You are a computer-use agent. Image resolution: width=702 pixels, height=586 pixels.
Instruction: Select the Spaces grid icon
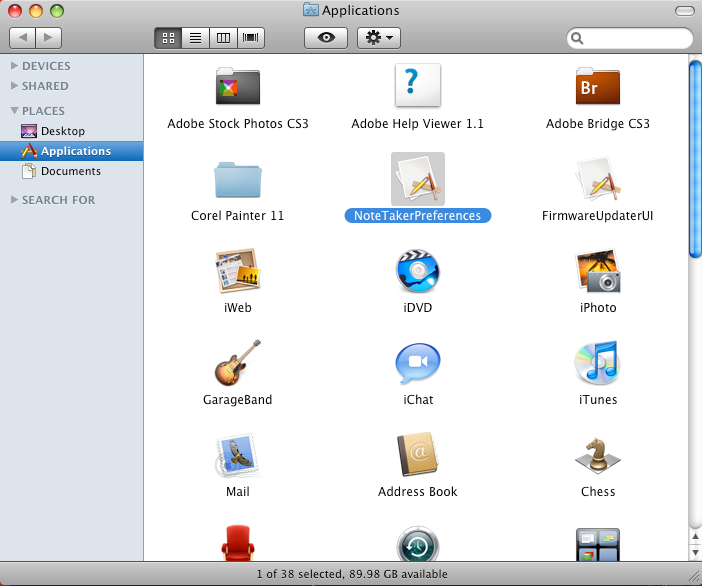598,544
